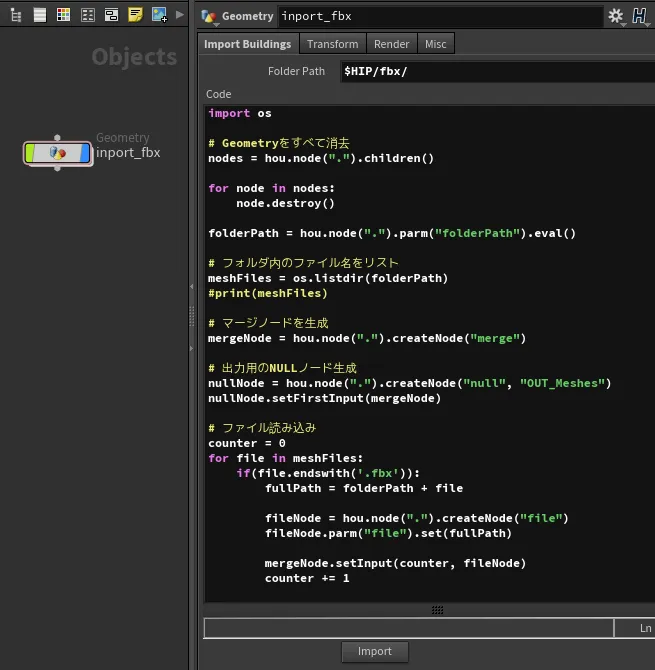Switch to the Import Buildings tab

(x=247, y=44)
